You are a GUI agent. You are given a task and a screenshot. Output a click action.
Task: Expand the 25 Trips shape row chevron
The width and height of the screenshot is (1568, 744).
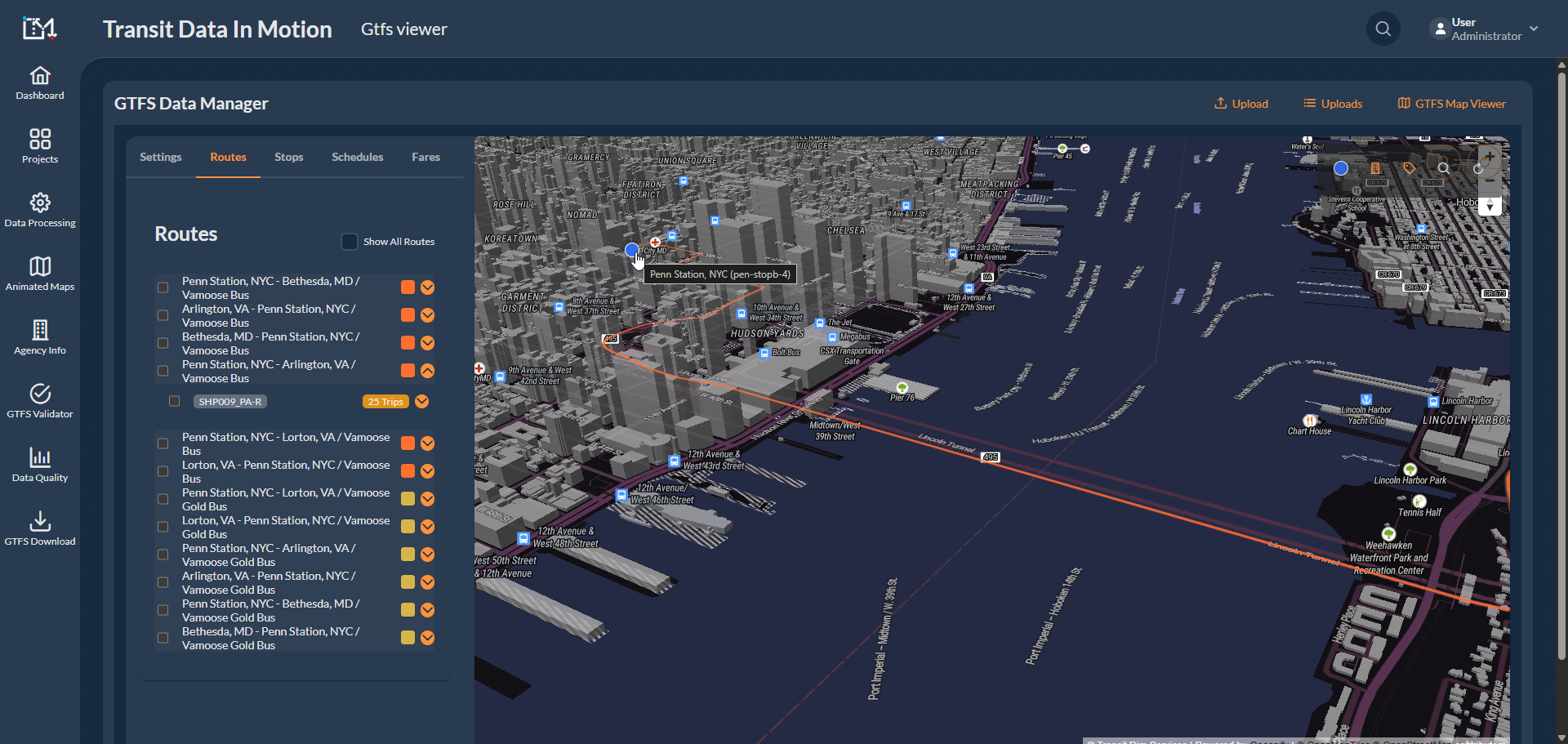click(422, 401)
